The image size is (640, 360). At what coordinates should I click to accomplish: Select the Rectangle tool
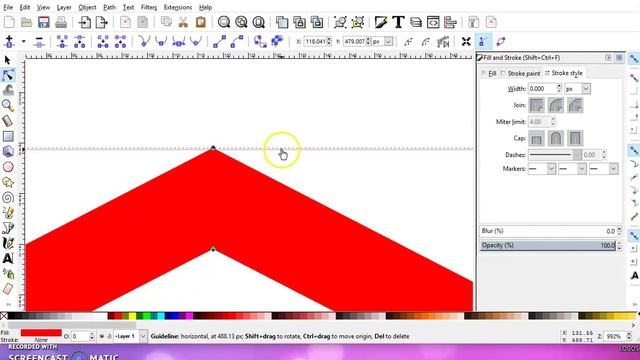[8, 136]
